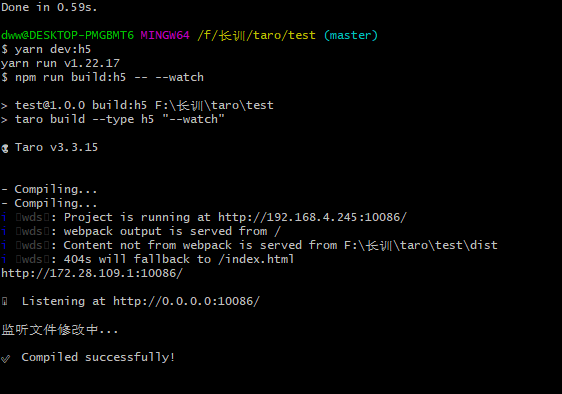
Task: Click the checkmark icon beside Compiled successfully
Action: (5, 358)
